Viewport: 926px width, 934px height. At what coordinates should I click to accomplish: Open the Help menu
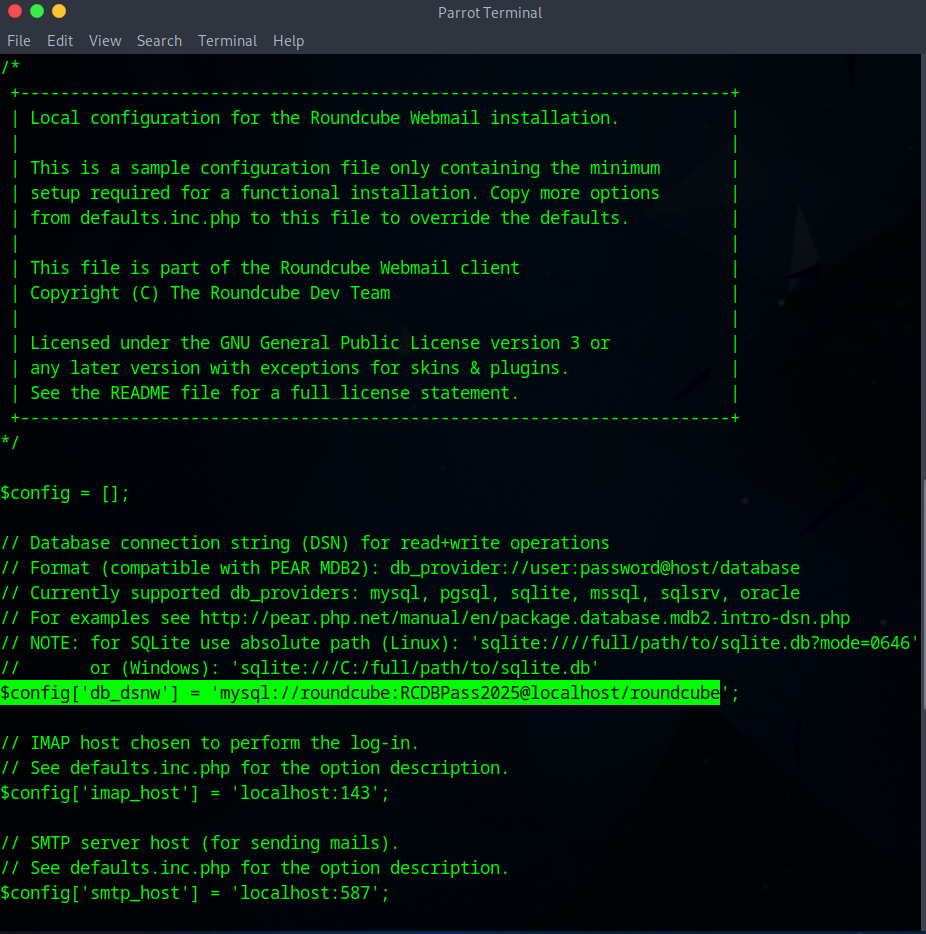pos(288,41)
